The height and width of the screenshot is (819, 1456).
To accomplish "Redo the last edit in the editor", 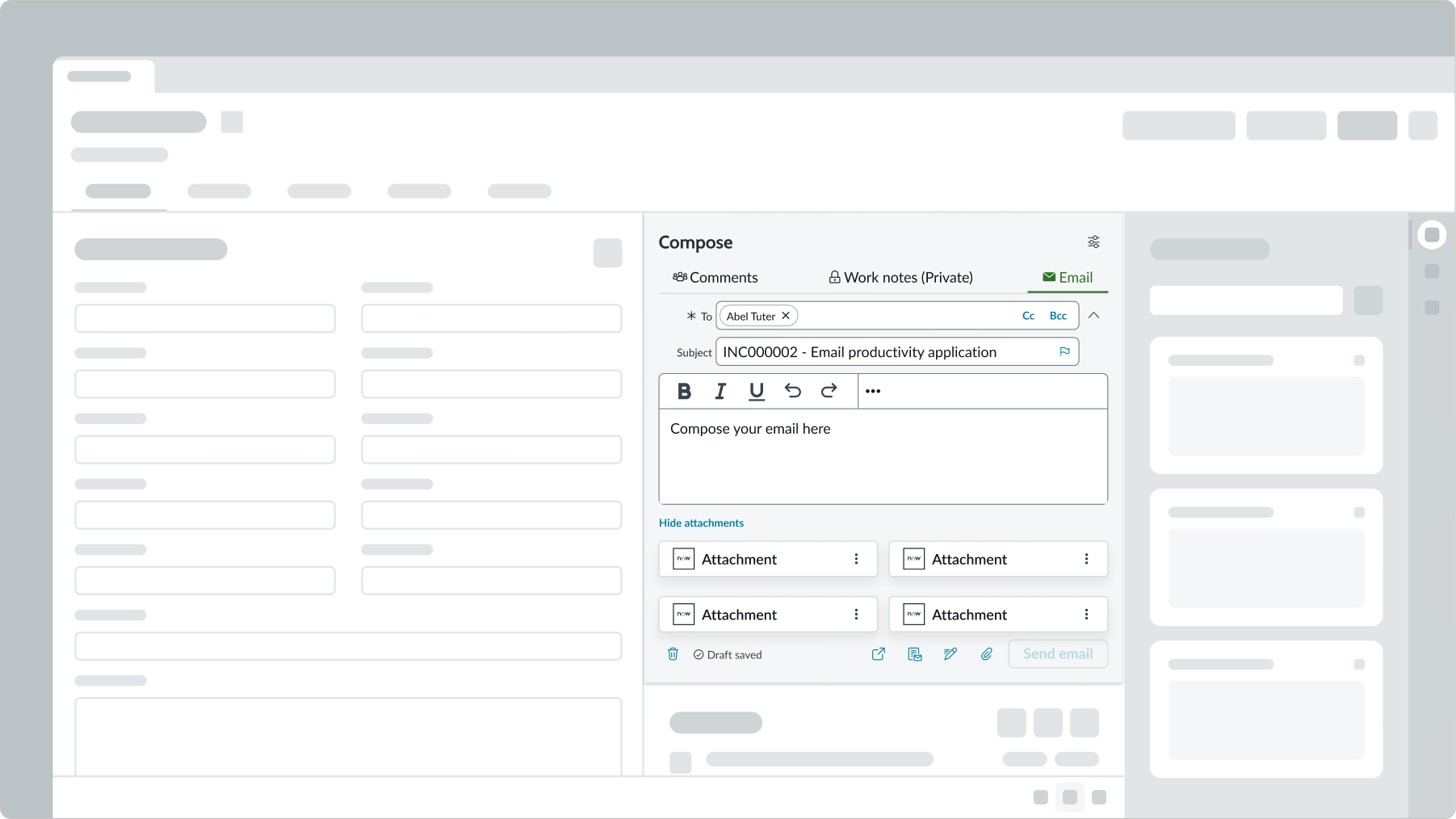I will coord(829,391).
